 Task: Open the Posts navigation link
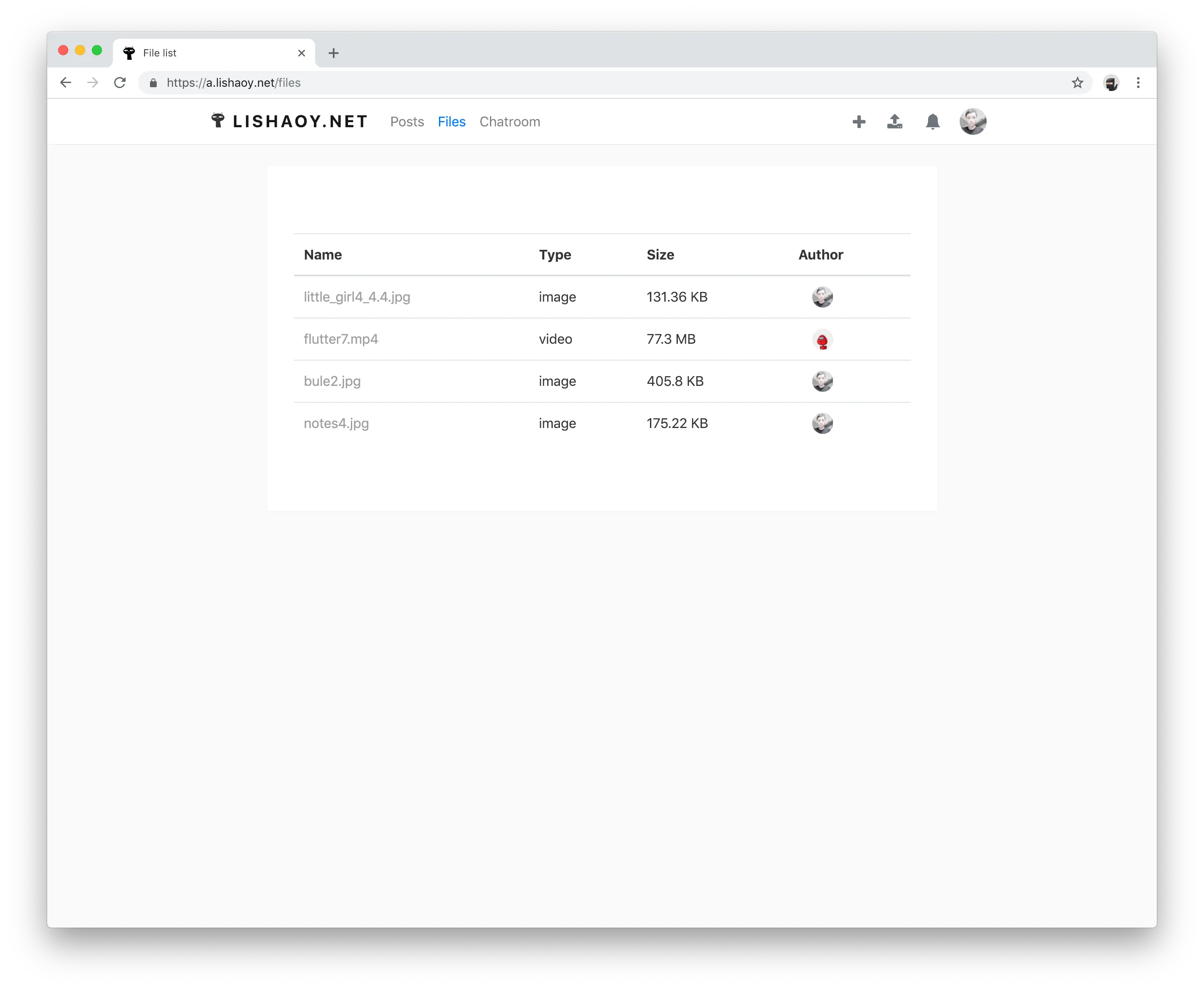(x=407, y=121)
